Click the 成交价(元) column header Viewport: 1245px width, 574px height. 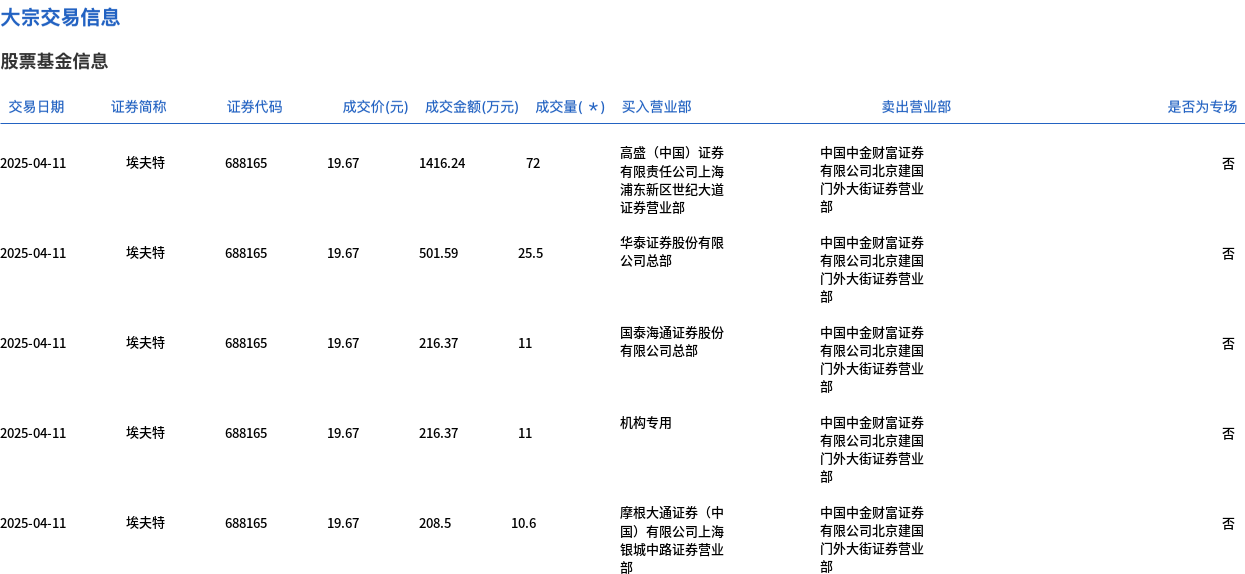pos(375,107)
